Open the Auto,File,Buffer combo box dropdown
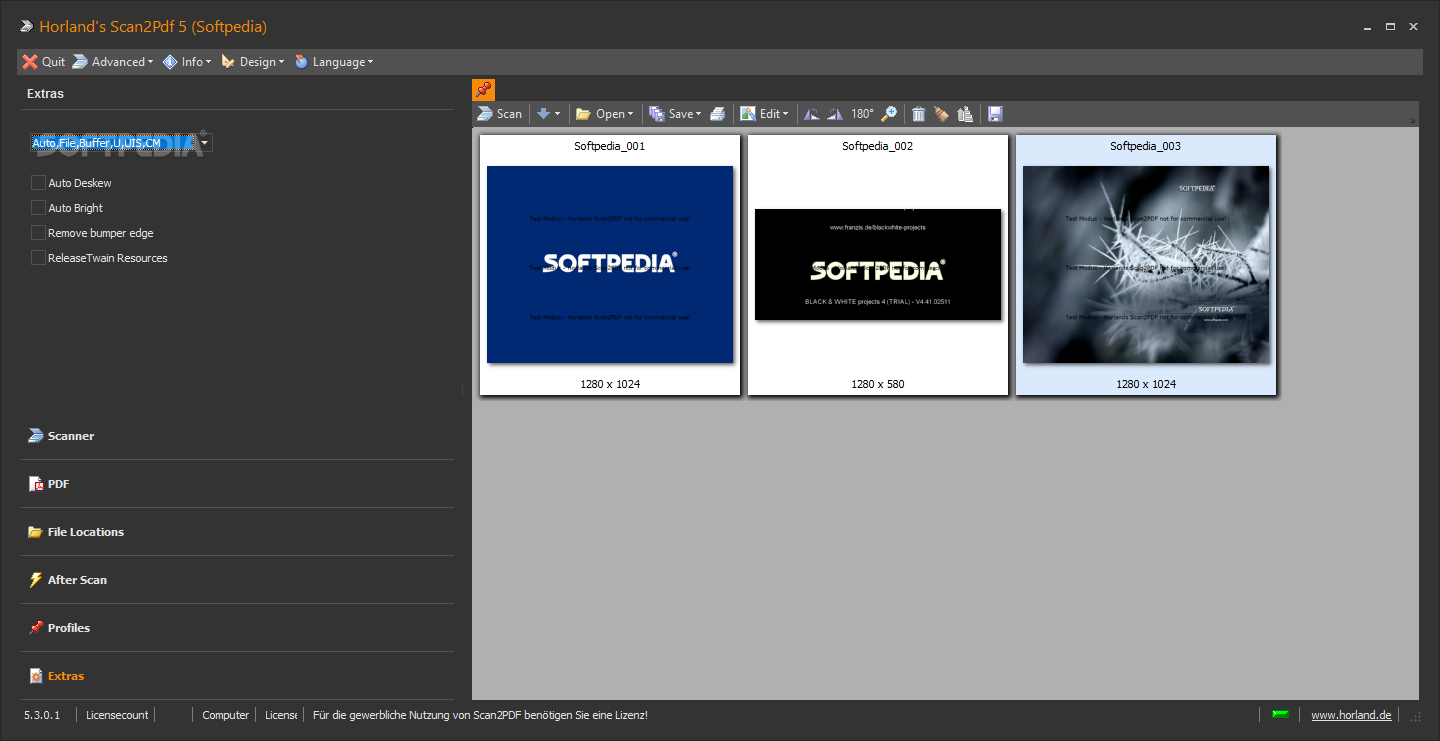The height and width of the screenshot is (741, 1440). pos(205,143)
